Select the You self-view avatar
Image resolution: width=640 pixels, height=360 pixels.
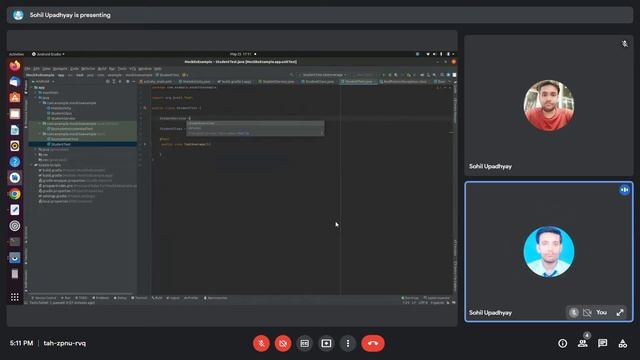[549, 252]
